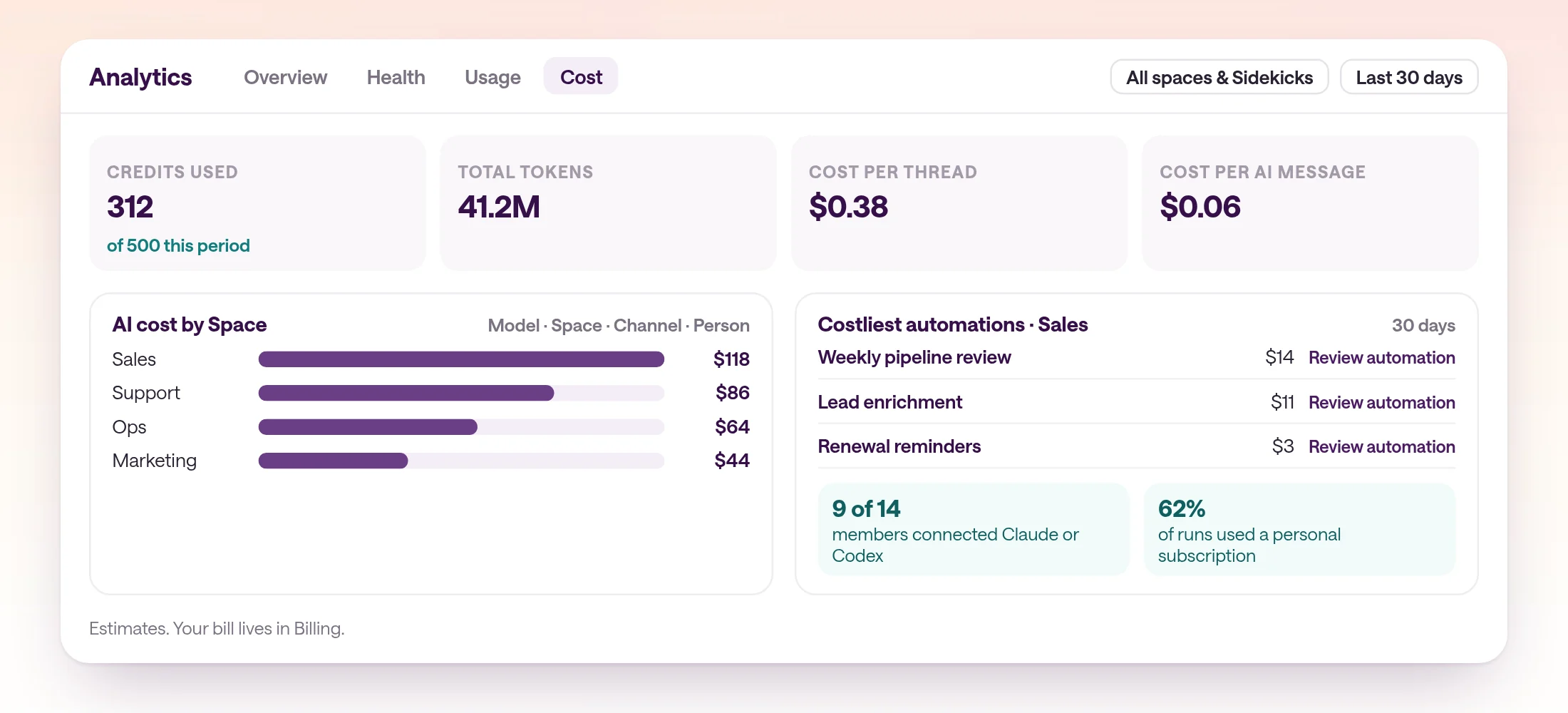Click the Ops space label
Viewport: 1568px width, 713px height.
coord(129,427)
